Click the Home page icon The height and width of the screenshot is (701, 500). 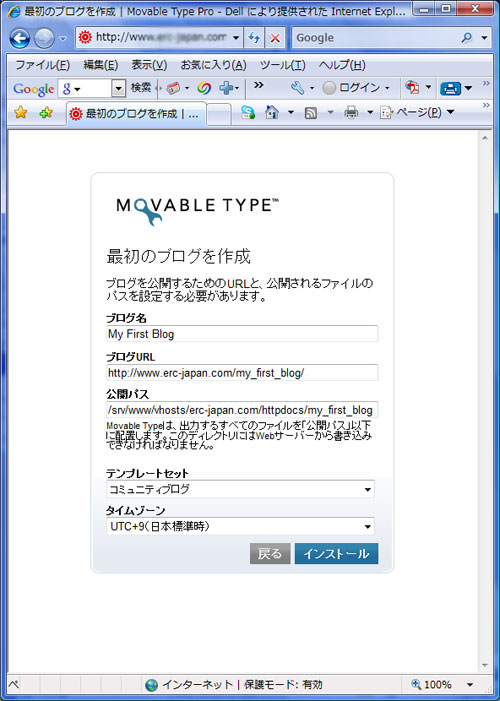[x=272, y=112]
